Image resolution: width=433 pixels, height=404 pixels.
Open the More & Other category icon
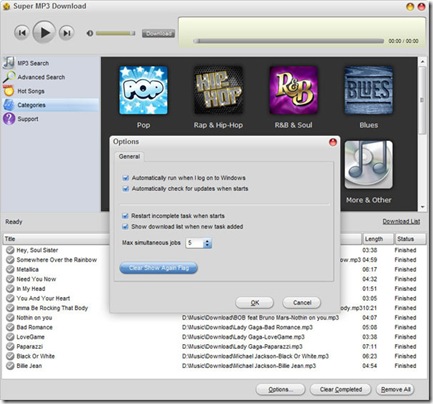[x=368, y=165]
